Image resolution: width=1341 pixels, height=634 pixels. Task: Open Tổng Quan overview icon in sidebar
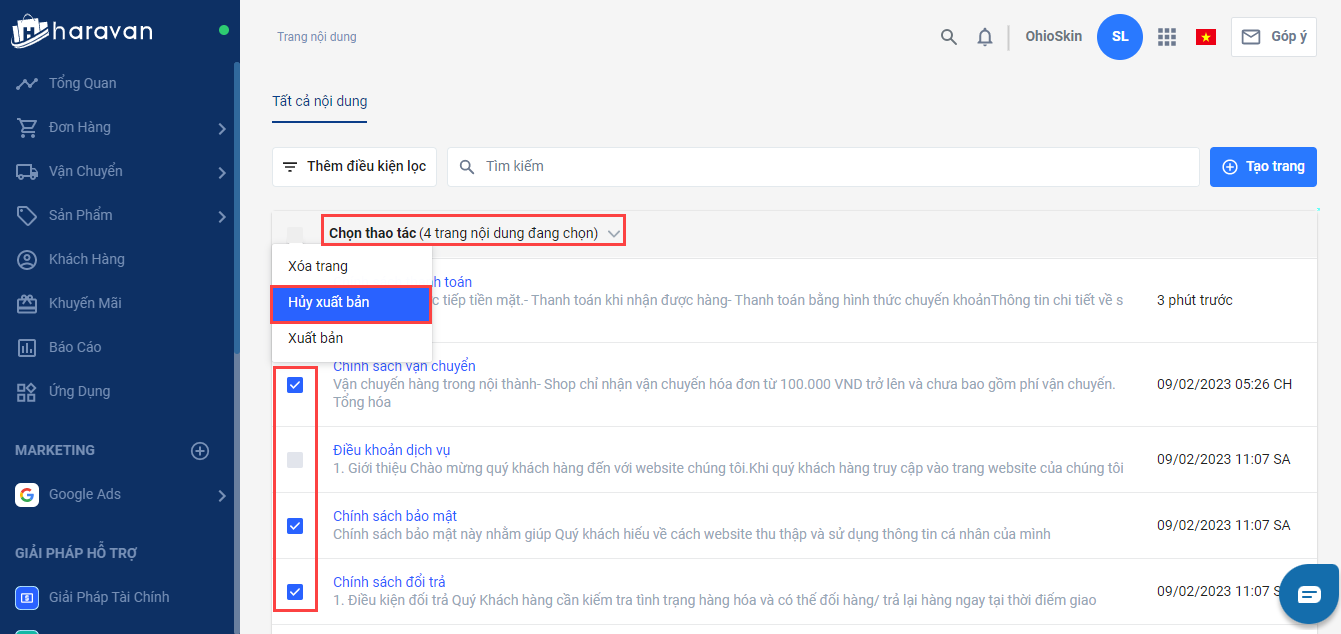27,83
